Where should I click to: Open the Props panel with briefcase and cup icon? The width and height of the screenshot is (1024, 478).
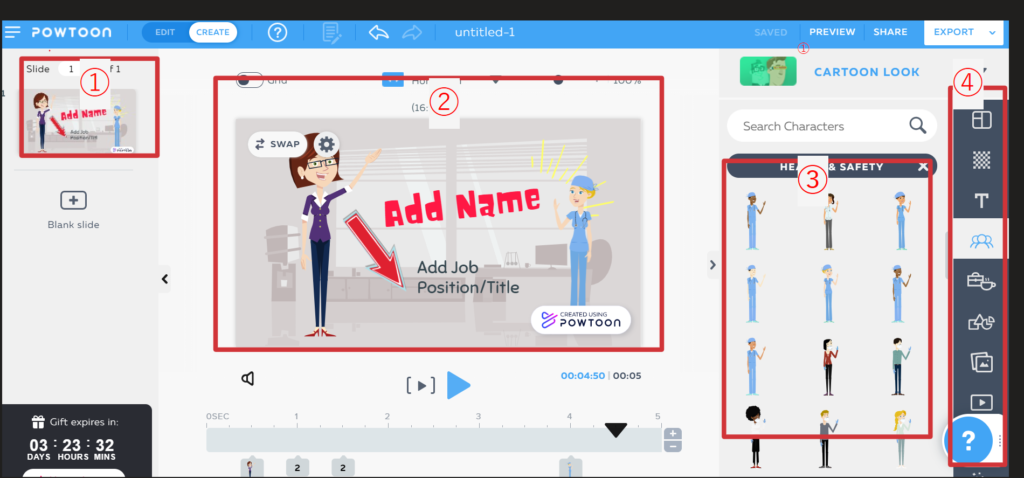pyautogui.click(x=982, y=282)
